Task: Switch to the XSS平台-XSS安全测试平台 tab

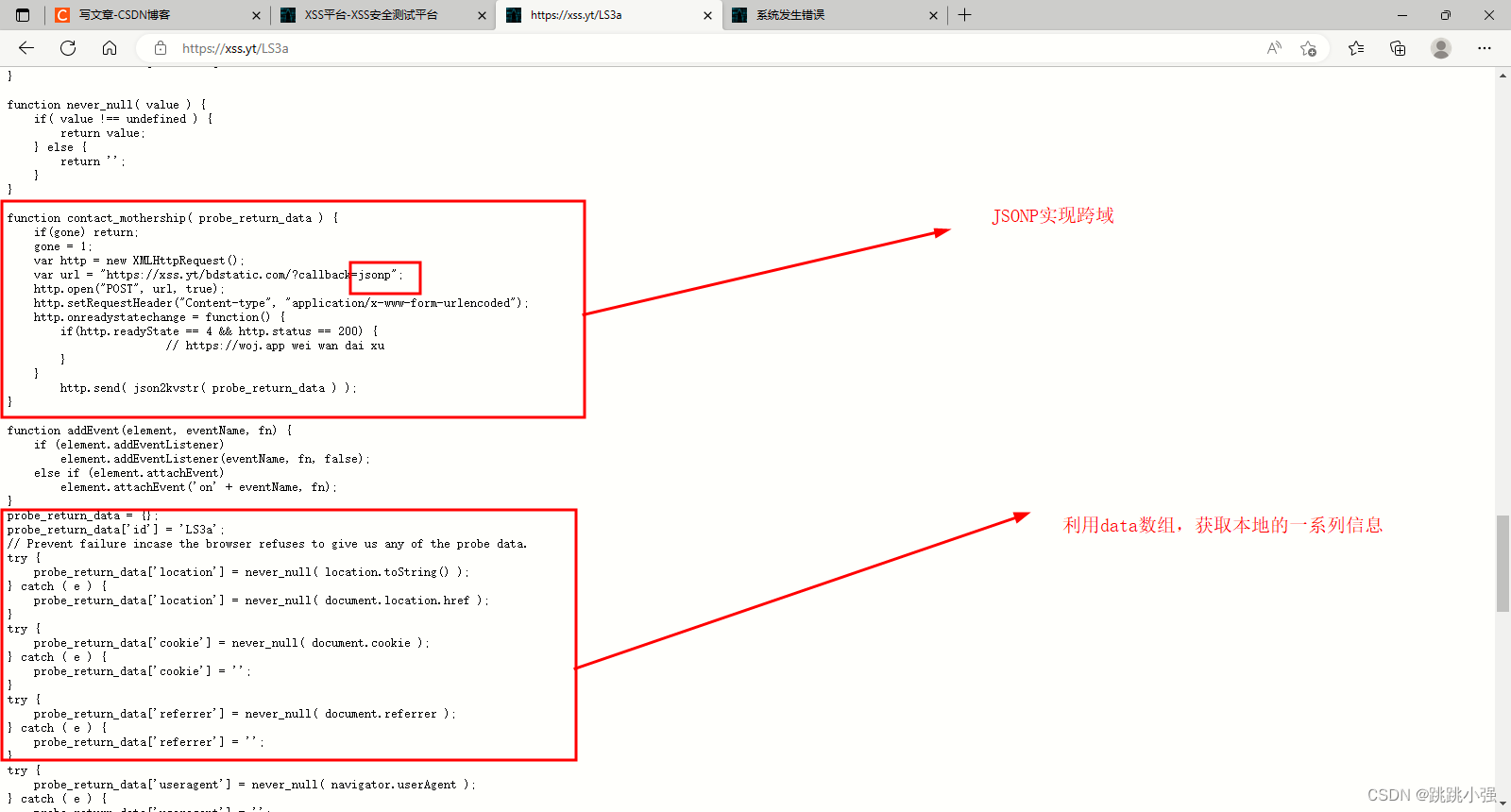Action: pos(382,15)
